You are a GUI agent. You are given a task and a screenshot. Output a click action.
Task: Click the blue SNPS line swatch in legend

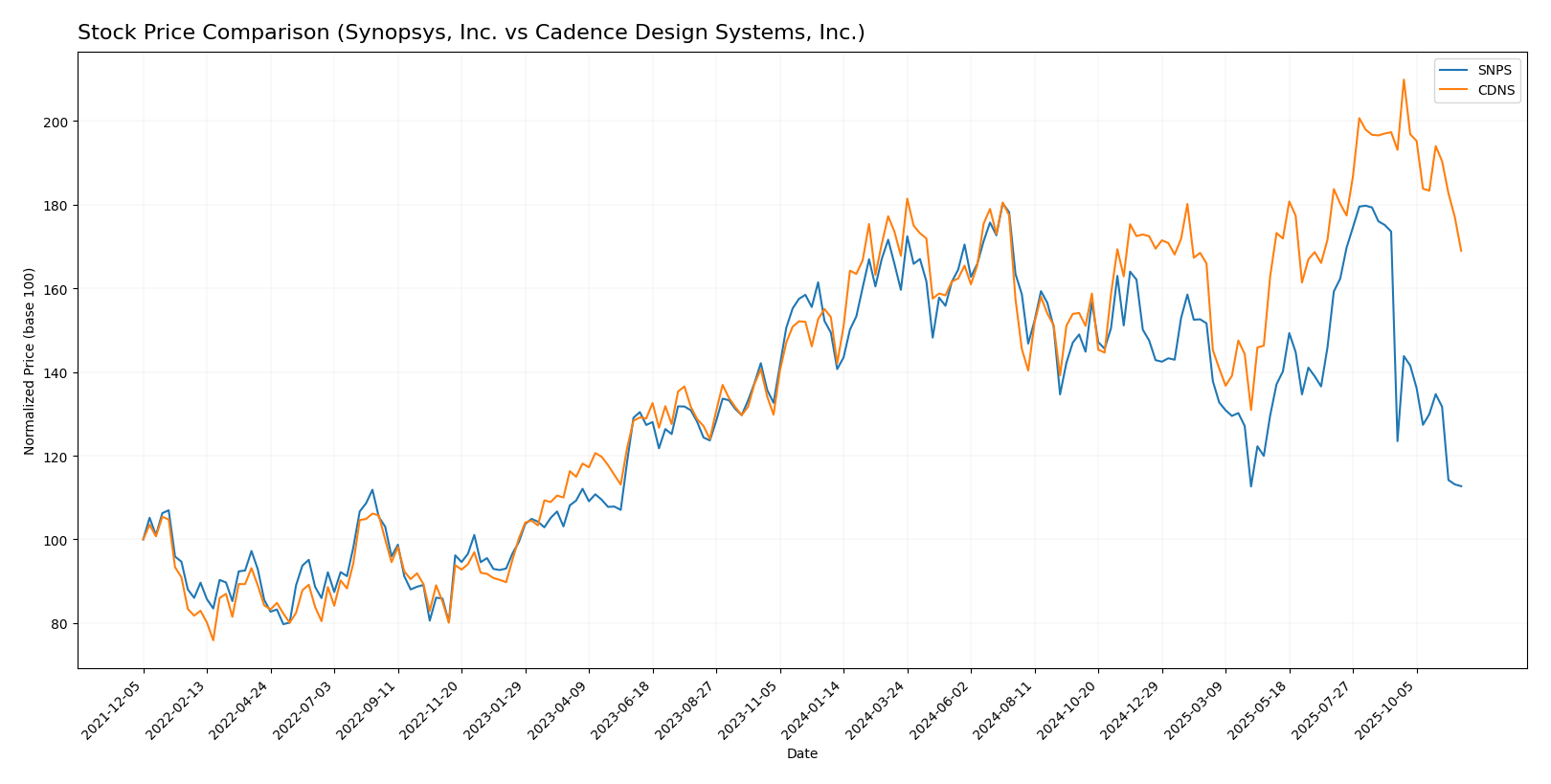pos(1454,71)
